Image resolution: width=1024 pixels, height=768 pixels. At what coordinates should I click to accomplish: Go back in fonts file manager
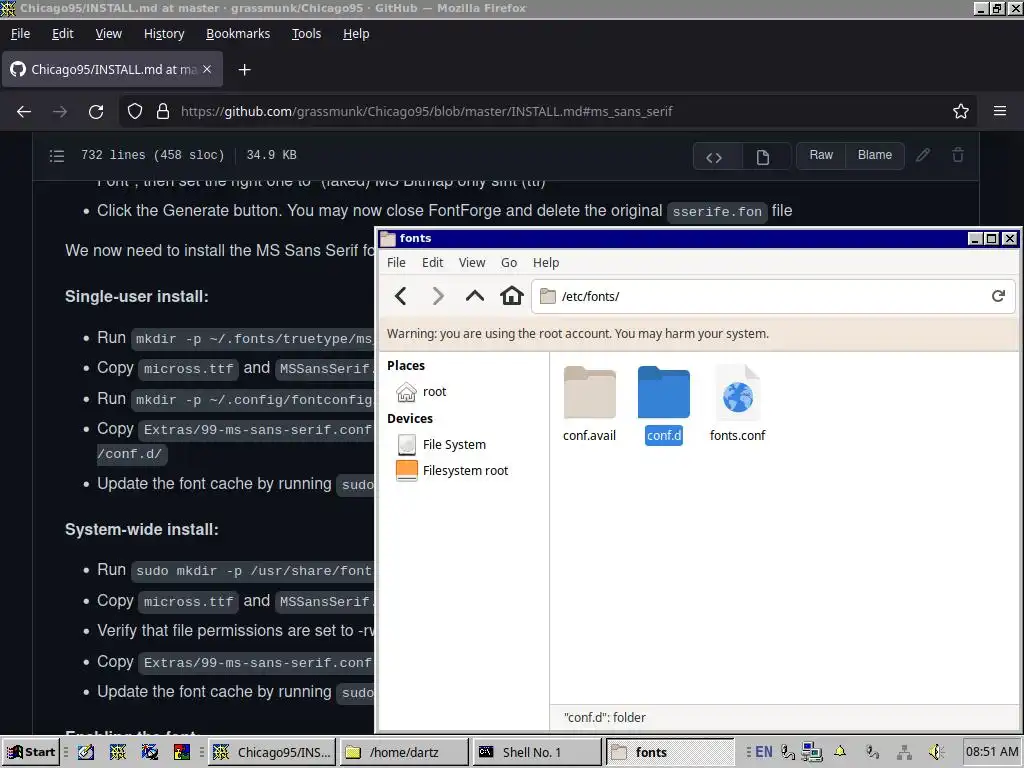pyautogui.click(x=401, y=296)
